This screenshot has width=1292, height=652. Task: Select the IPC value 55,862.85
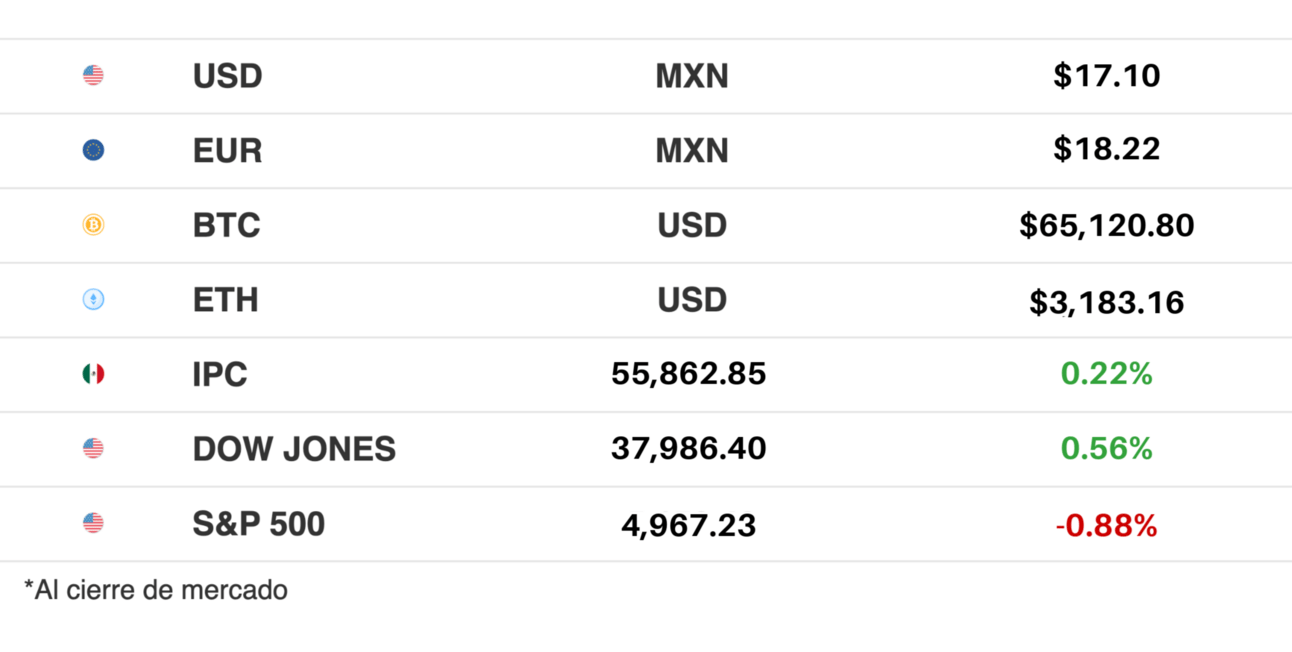click(x=688, y=374)
